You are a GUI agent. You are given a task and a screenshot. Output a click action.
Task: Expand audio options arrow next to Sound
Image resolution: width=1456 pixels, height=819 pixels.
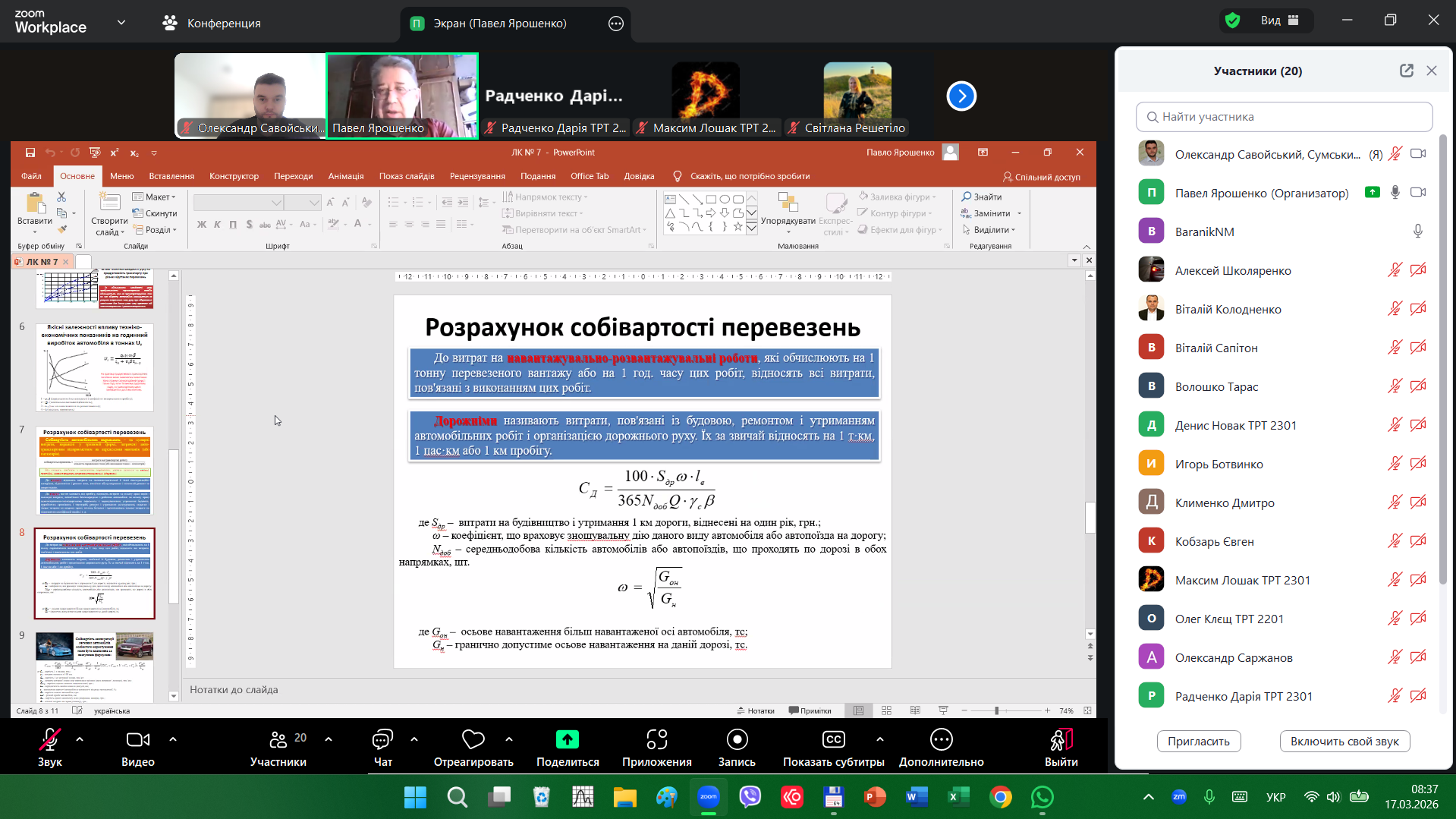click(80, 739)
